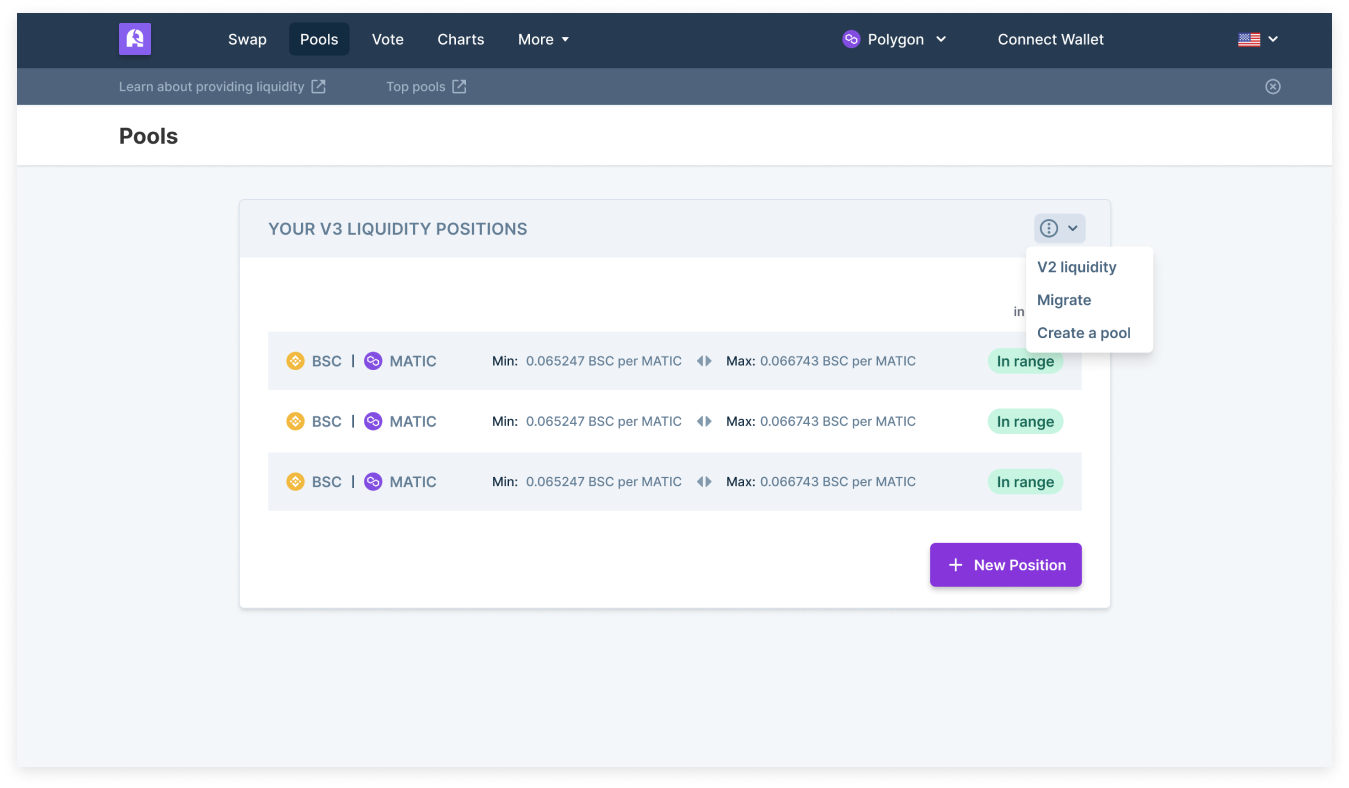This screenshot has height=788, width=1349.
Task: Click In range badge in first row
Action: click(1025, 362)
